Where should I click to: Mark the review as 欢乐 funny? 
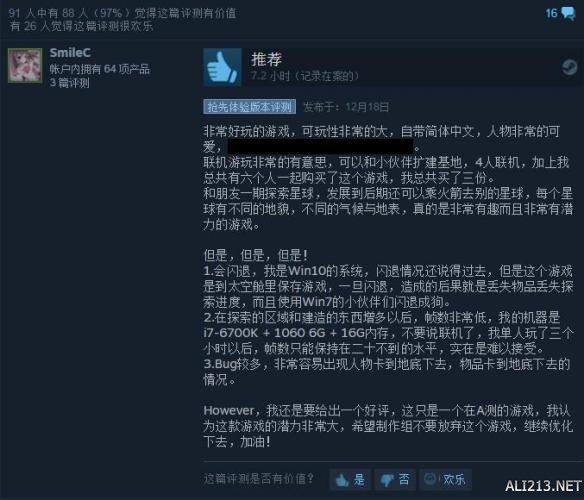pos(445,479)
